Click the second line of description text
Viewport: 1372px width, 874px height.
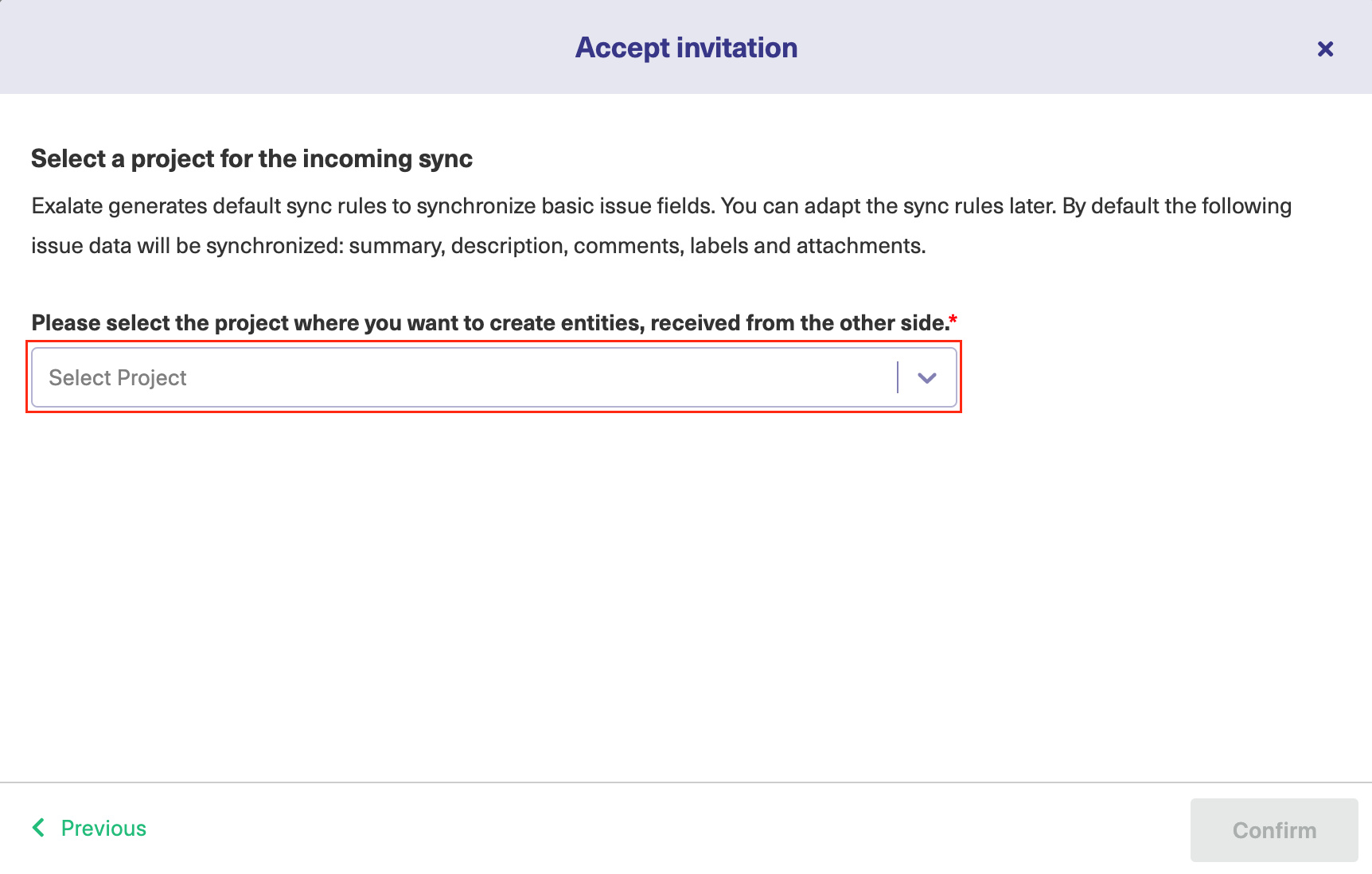click(477, 246)
